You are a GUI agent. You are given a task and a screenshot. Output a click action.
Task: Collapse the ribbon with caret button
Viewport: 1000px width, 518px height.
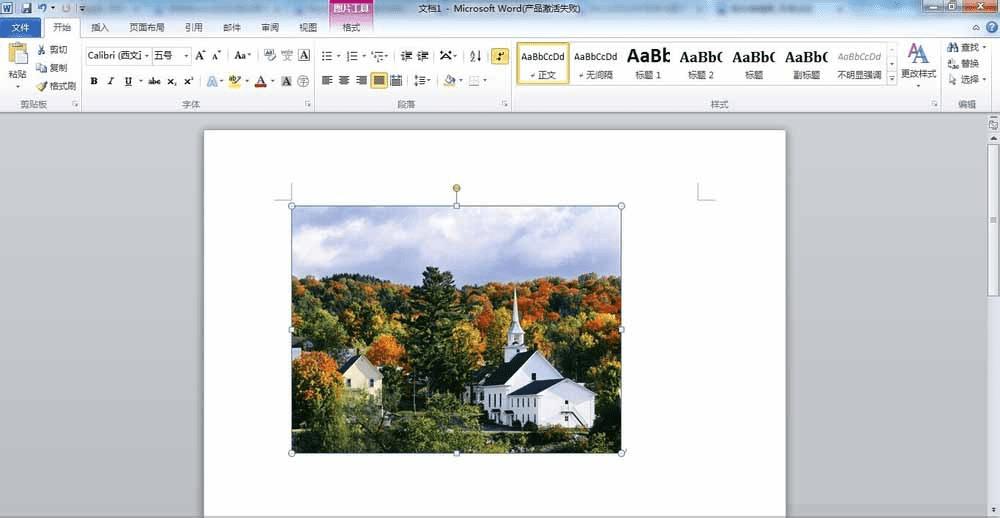click(x=976, y=27)
